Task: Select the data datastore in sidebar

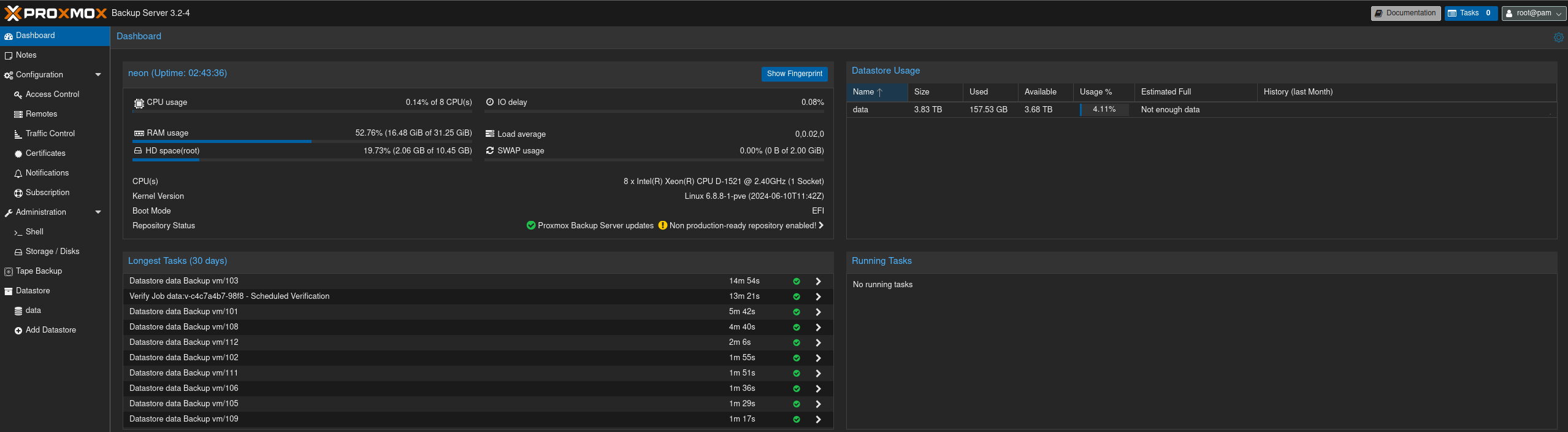Action: click(x=33, y=310)
